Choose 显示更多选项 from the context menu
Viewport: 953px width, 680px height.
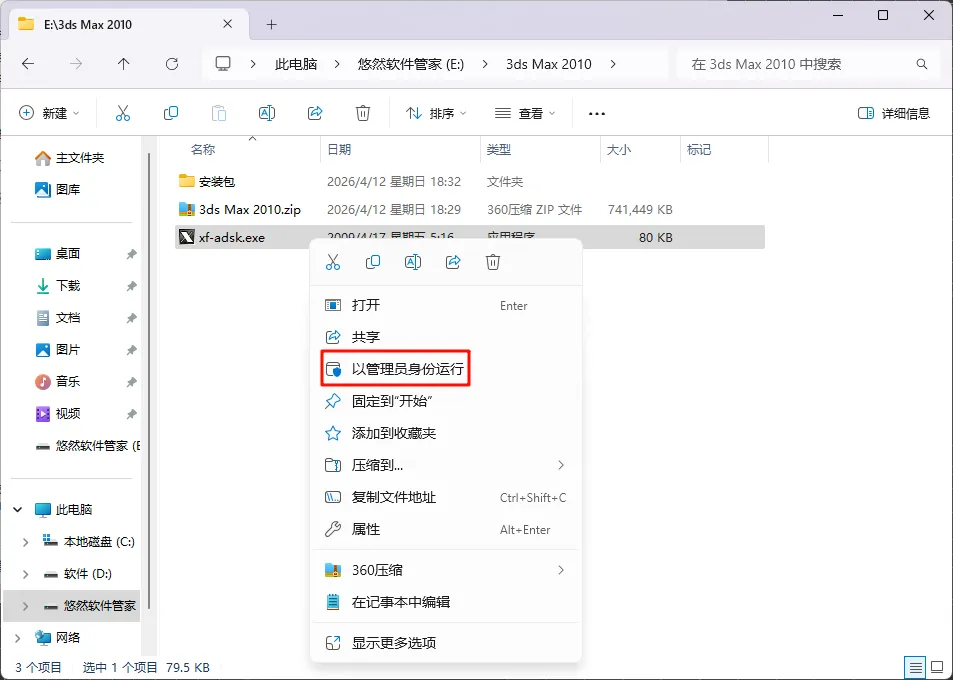(446, 643)
